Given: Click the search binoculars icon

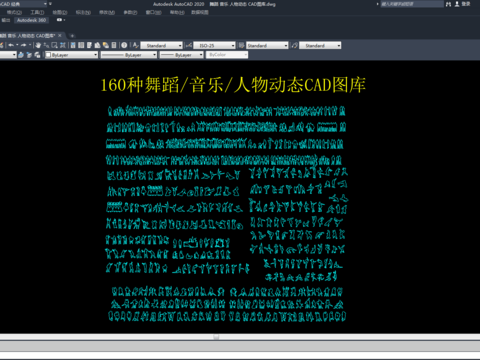Looking at the screenshot, I should click(449, 4).
